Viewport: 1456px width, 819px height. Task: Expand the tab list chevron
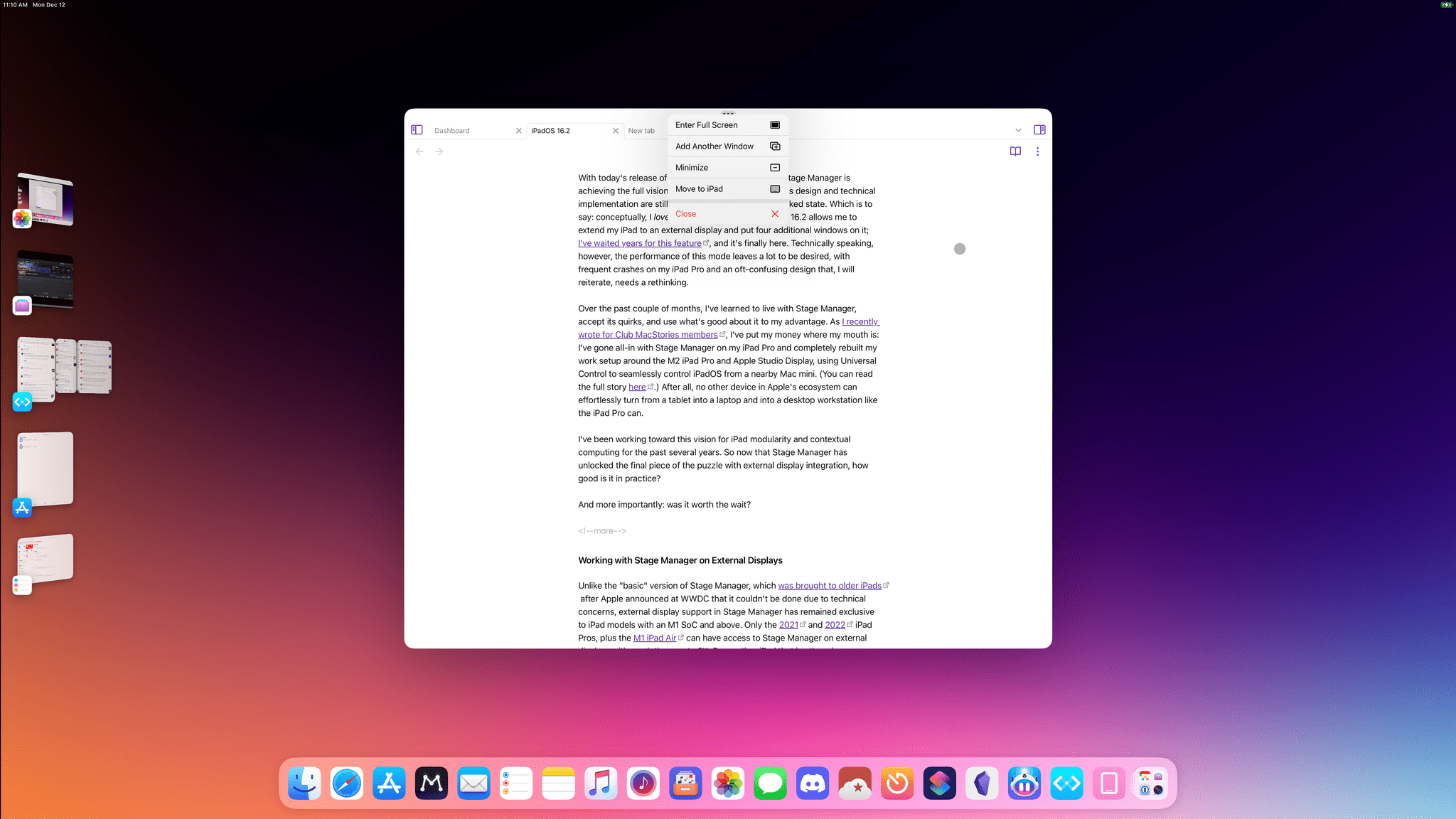[x=1018, y=130]
